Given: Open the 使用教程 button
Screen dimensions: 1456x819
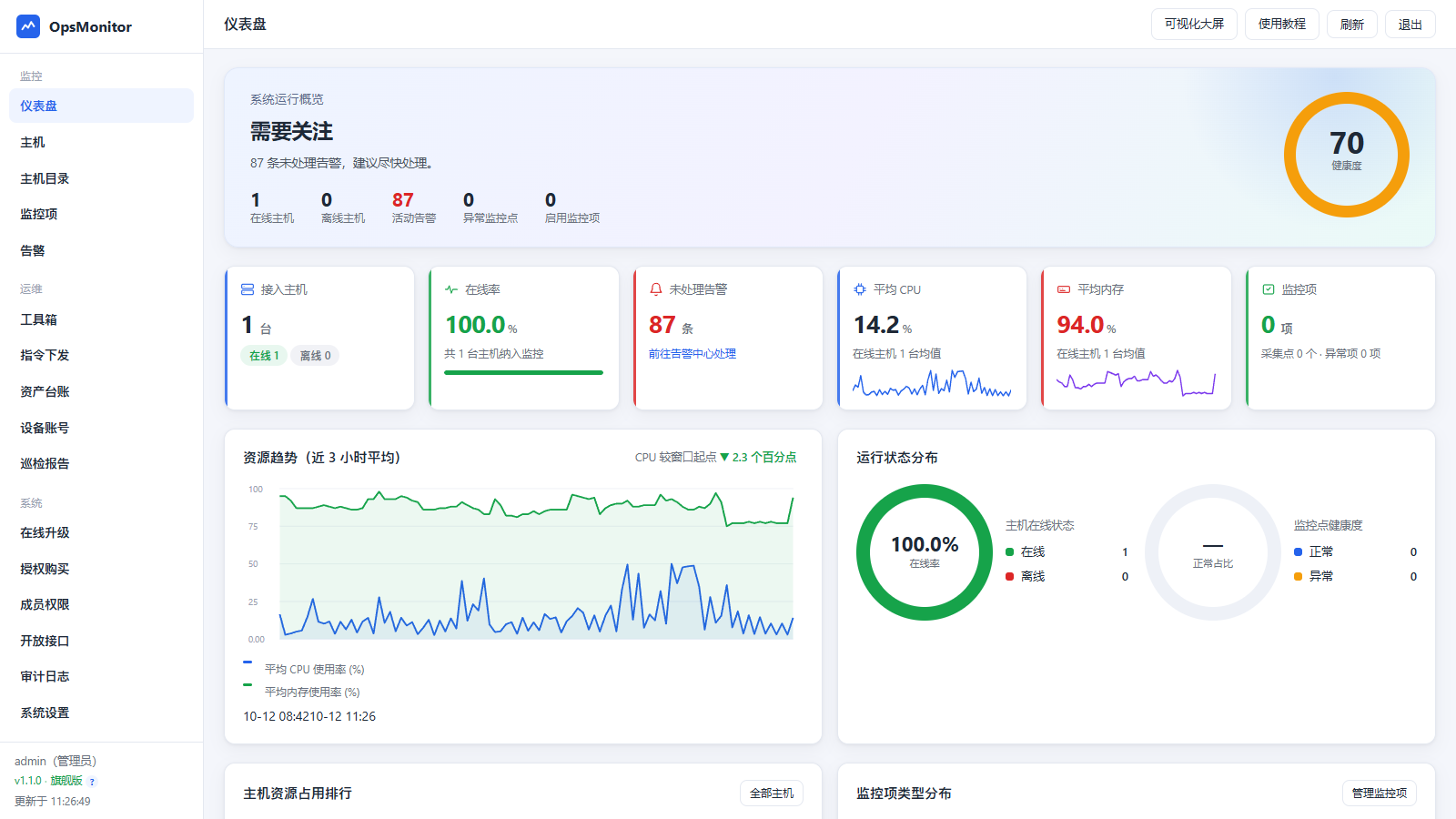Looking at the screenshot, I should click(x=1282, y=24).
